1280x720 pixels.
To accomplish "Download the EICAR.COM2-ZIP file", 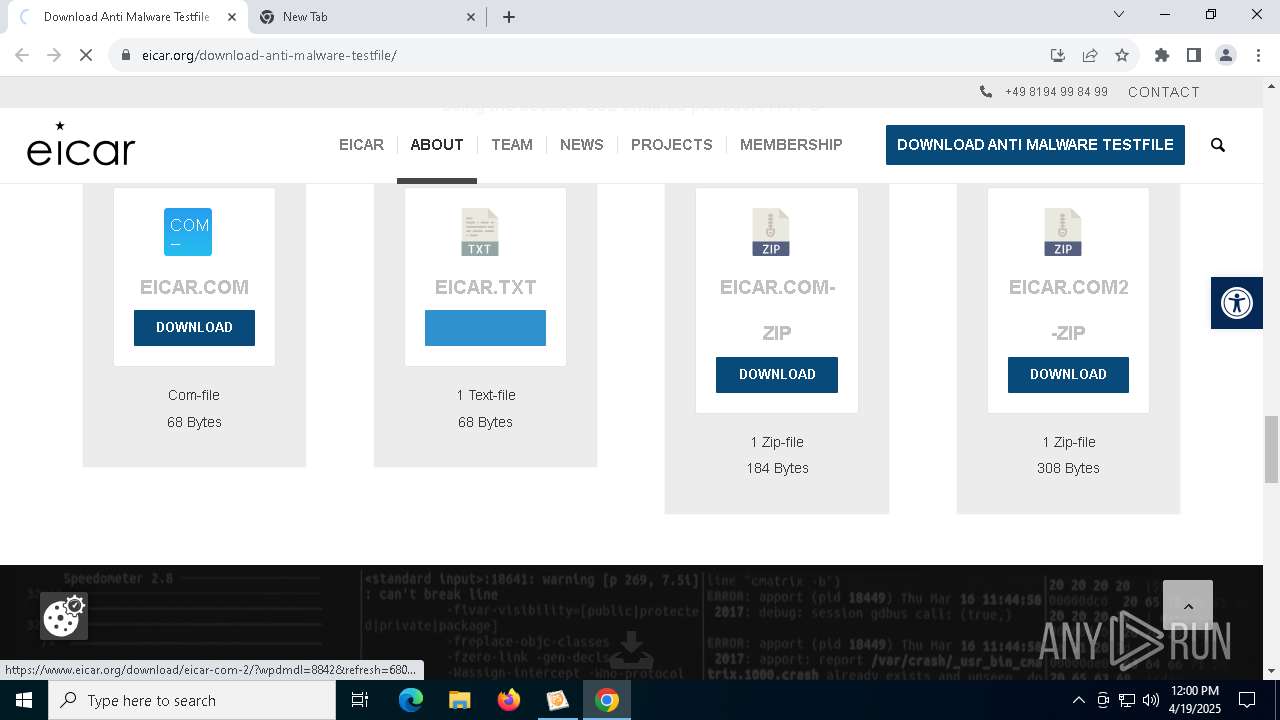I will pos(1068,374).
